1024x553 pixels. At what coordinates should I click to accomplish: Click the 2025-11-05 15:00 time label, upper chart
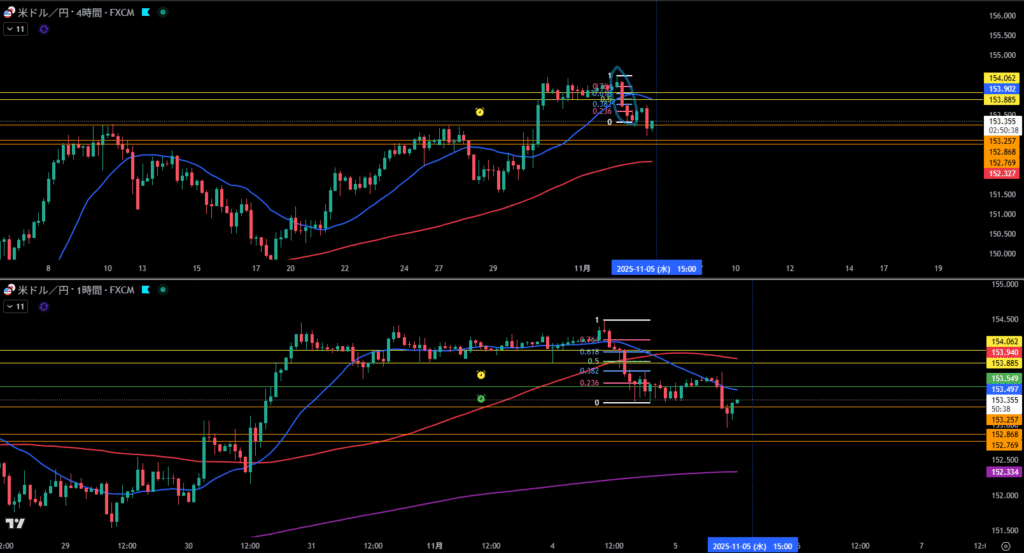click(x=657, y=268)
